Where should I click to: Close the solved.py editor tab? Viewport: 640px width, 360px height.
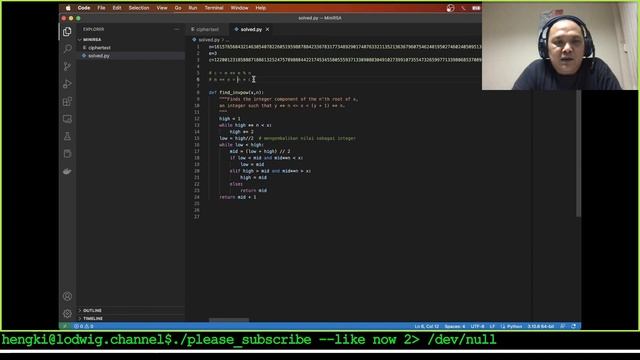coord(267,29)
